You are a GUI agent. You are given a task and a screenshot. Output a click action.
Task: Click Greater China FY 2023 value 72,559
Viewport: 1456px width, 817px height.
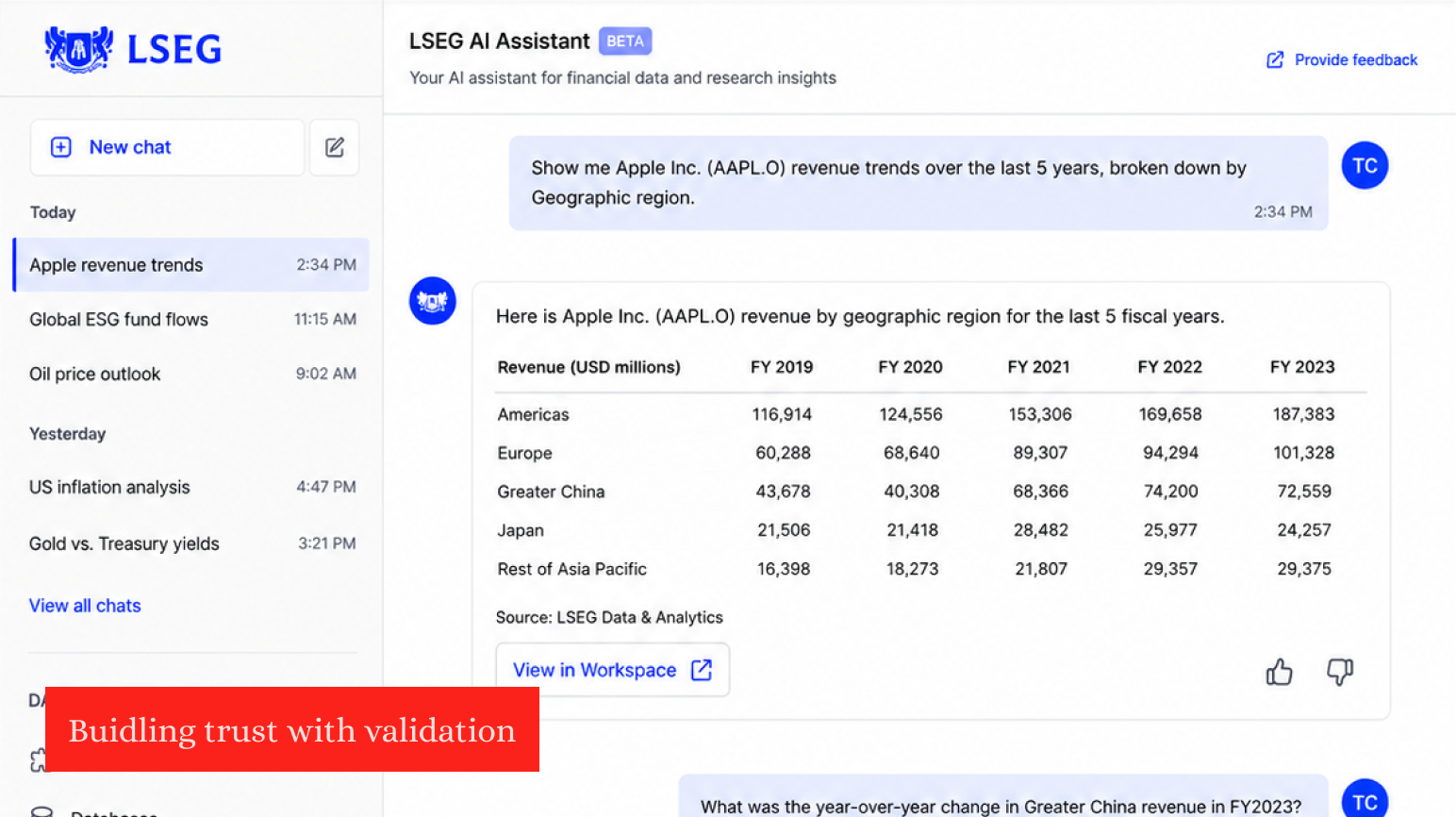(1304, 492)
